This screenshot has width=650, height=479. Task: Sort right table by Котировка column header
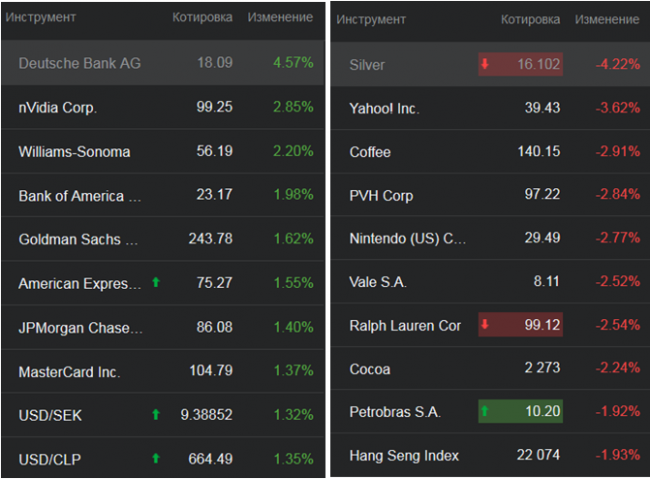pyautogui.click(x=531, y=20)
